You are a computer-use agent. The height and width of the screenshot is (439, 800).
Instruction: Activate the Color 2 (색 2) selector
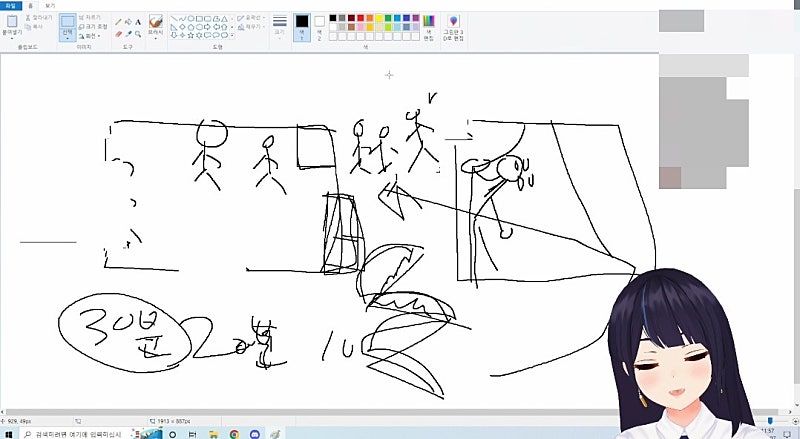pos(319,27)
